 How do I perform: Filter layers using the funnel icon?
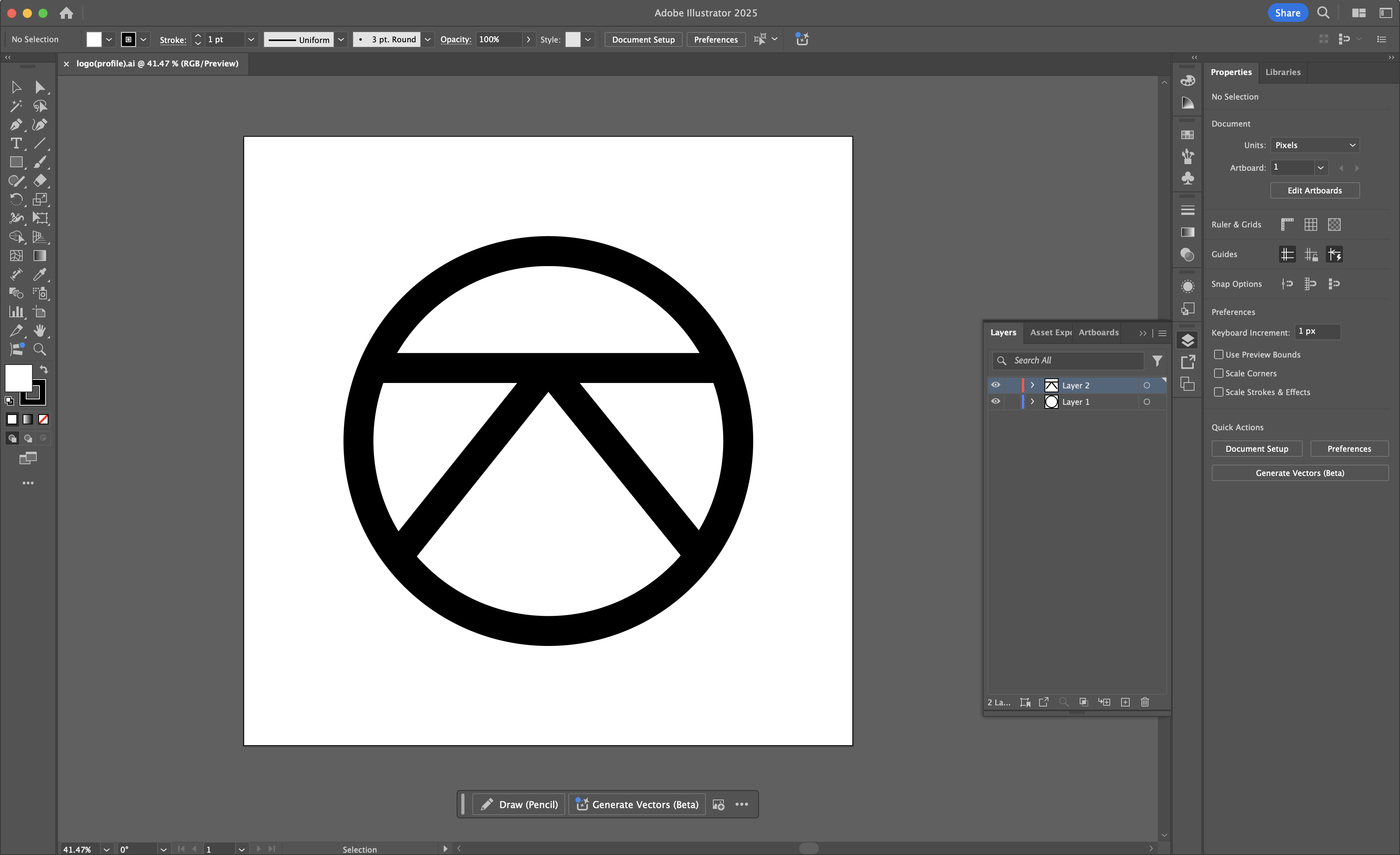[1157, 360]
